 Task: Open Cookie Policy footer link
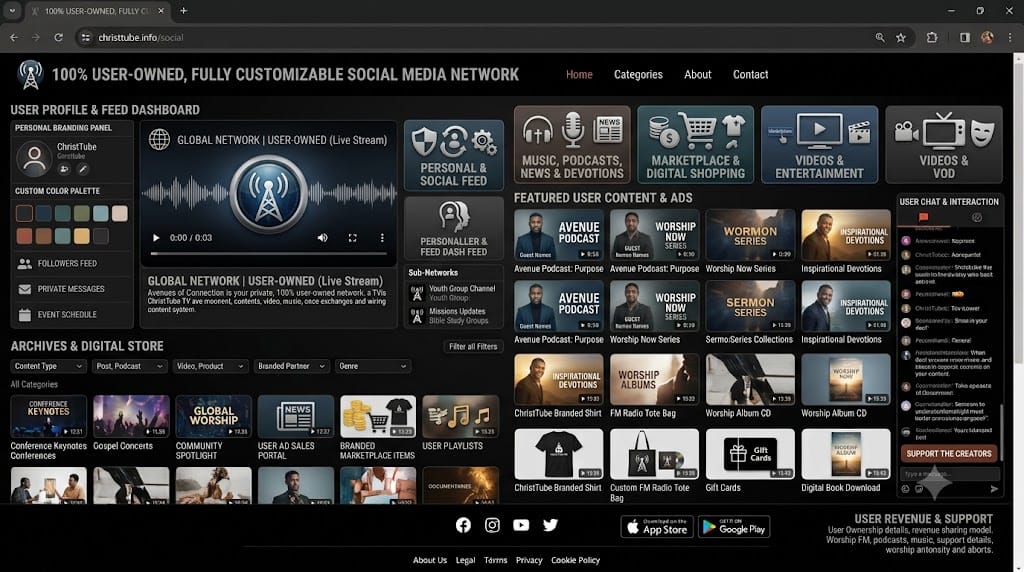click(x=575, y=560)
